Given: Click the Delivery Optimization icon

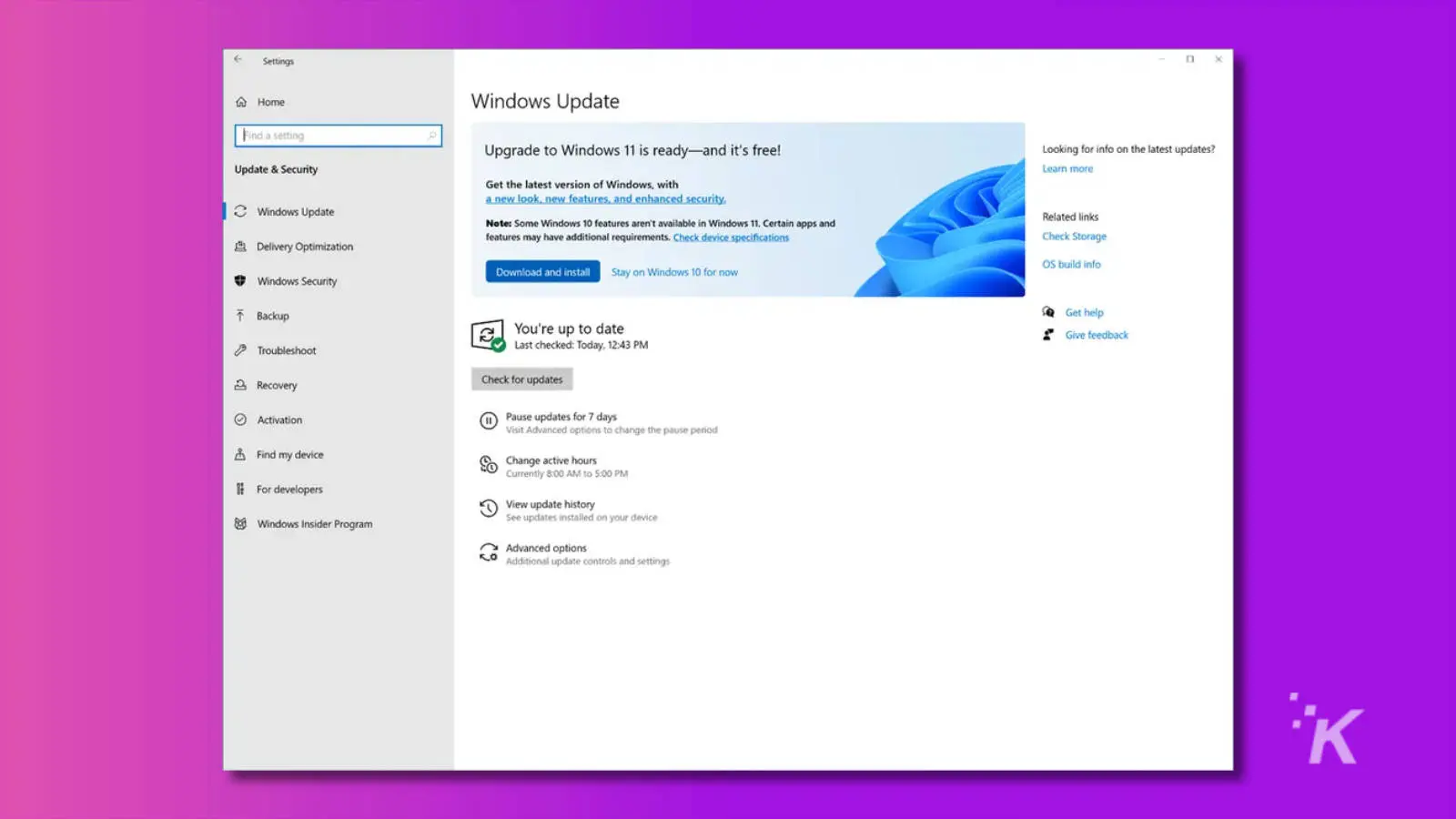Looking at the screenshot, I should (x=240, y=247).
